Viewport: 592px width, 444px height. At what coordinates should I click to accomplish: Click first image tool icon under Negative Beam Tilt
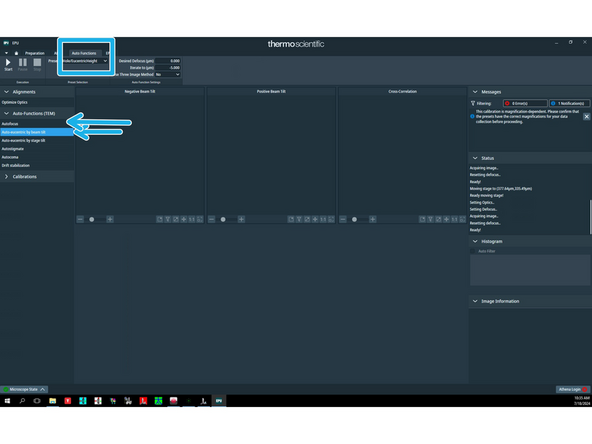click(x=160, y=219)
